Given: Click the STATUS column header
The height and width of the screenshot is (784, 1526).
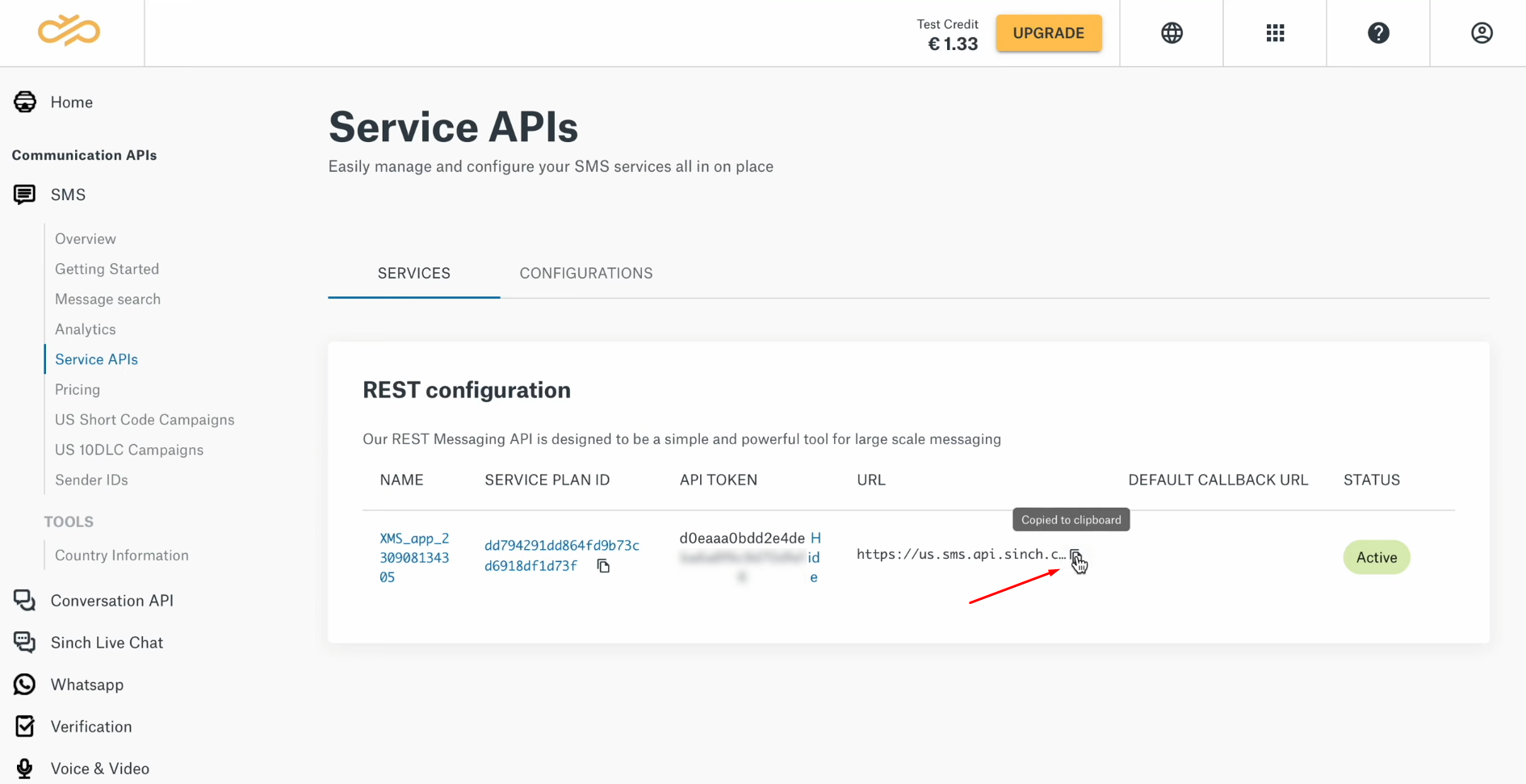Looking at the screenshot, I should 1372,480.
